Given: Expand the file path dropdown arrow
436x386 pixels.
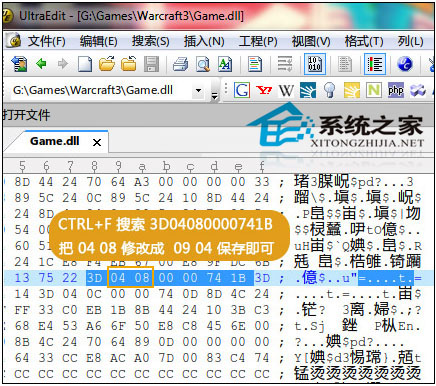Looking at the screenshot, I should pos(199,90).
